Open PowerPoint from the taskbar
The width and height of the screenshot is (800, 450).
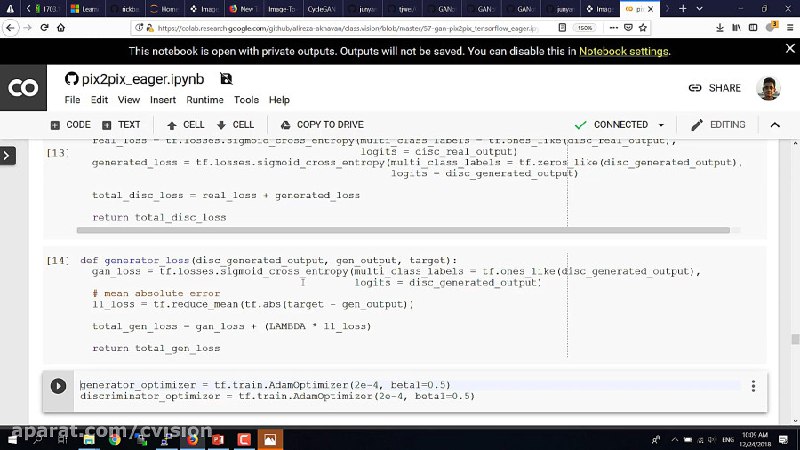[x=218, y=439]
